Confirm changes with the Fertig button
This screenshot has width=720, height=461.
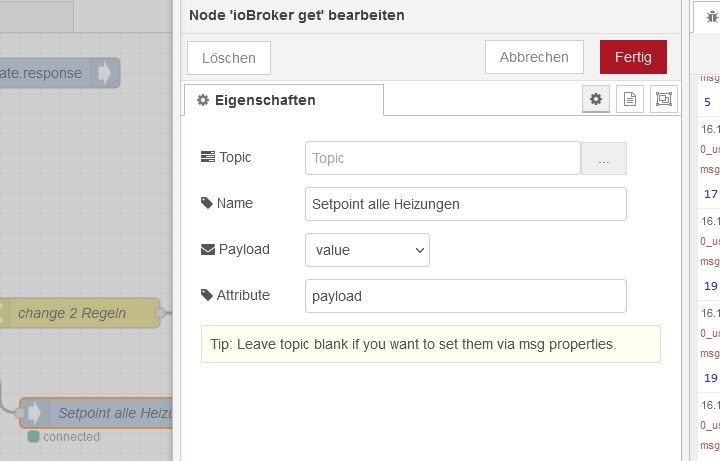pos(633,57)
